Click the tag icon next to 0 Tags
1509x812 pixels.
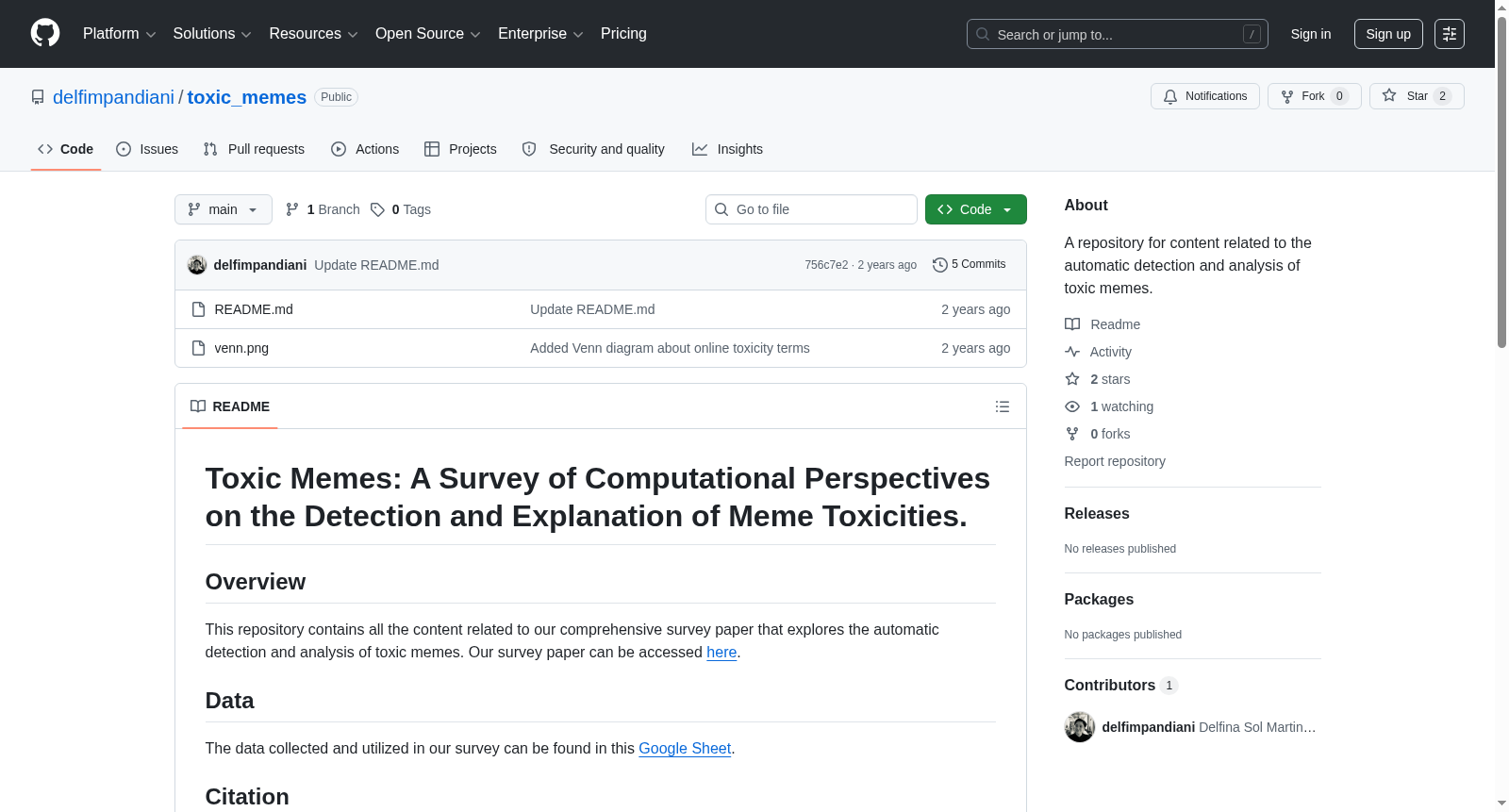tap(377, 209)
